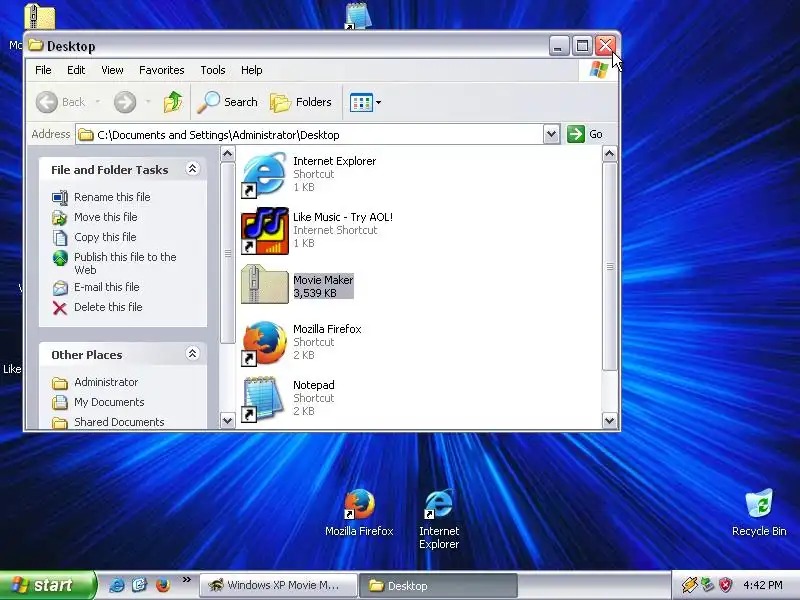
Task: Click the red X Delete icon
Action: click(60, 308)
